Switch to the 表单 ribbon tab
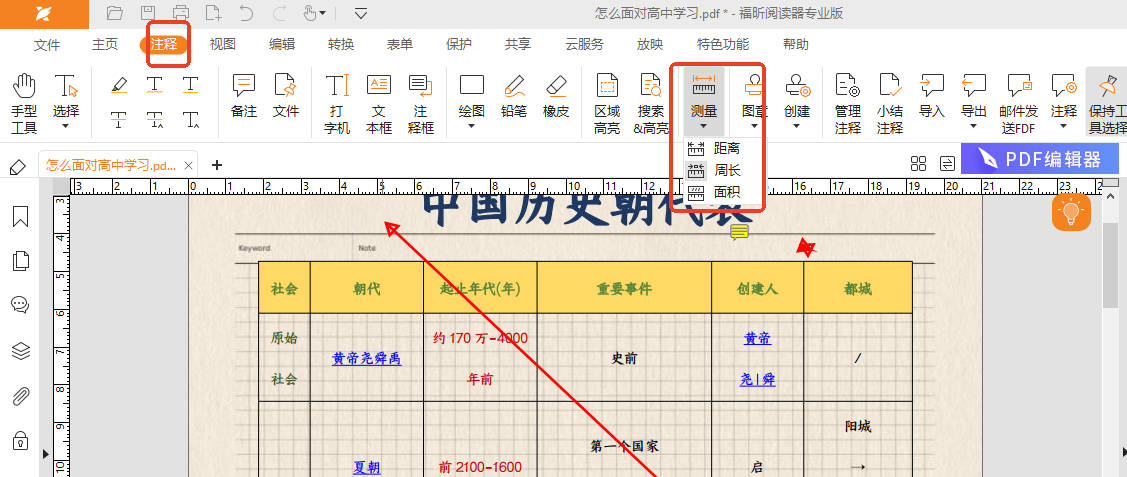Screen dimensions: 1127x477 pos(400,45)
